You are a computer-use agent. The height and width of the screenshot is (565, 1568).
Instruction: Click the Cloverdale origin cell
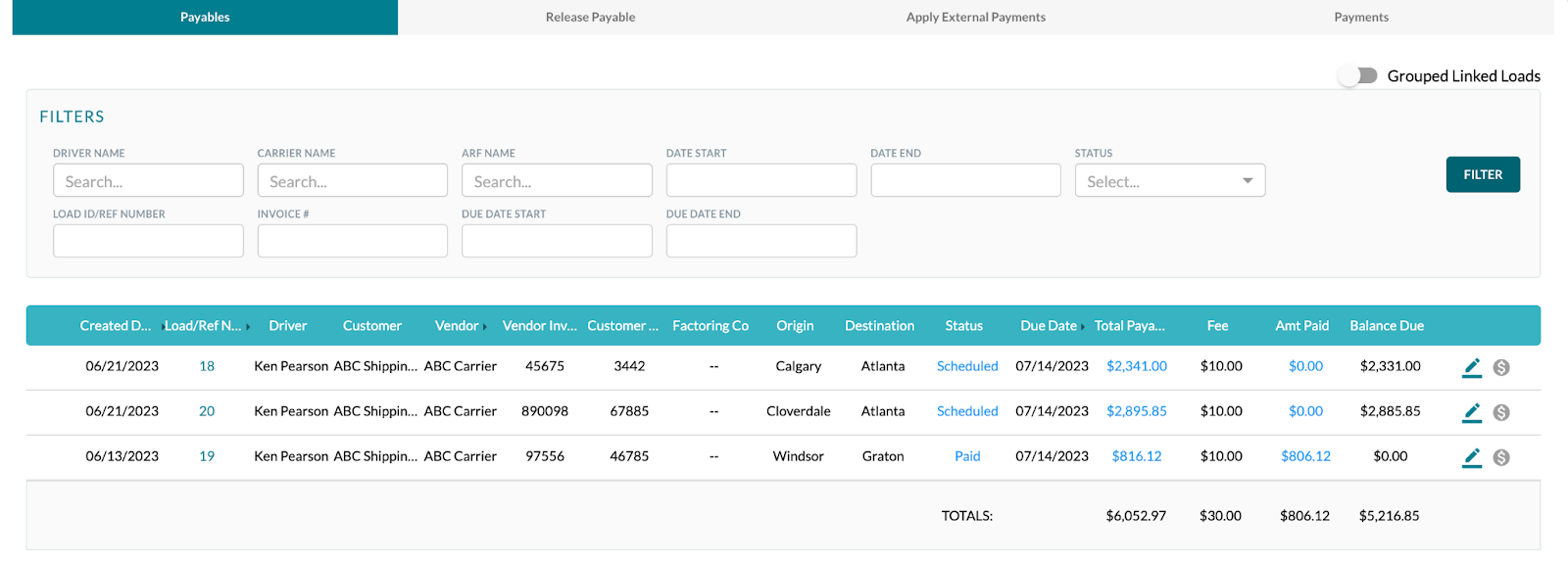(x=799, y=411)
